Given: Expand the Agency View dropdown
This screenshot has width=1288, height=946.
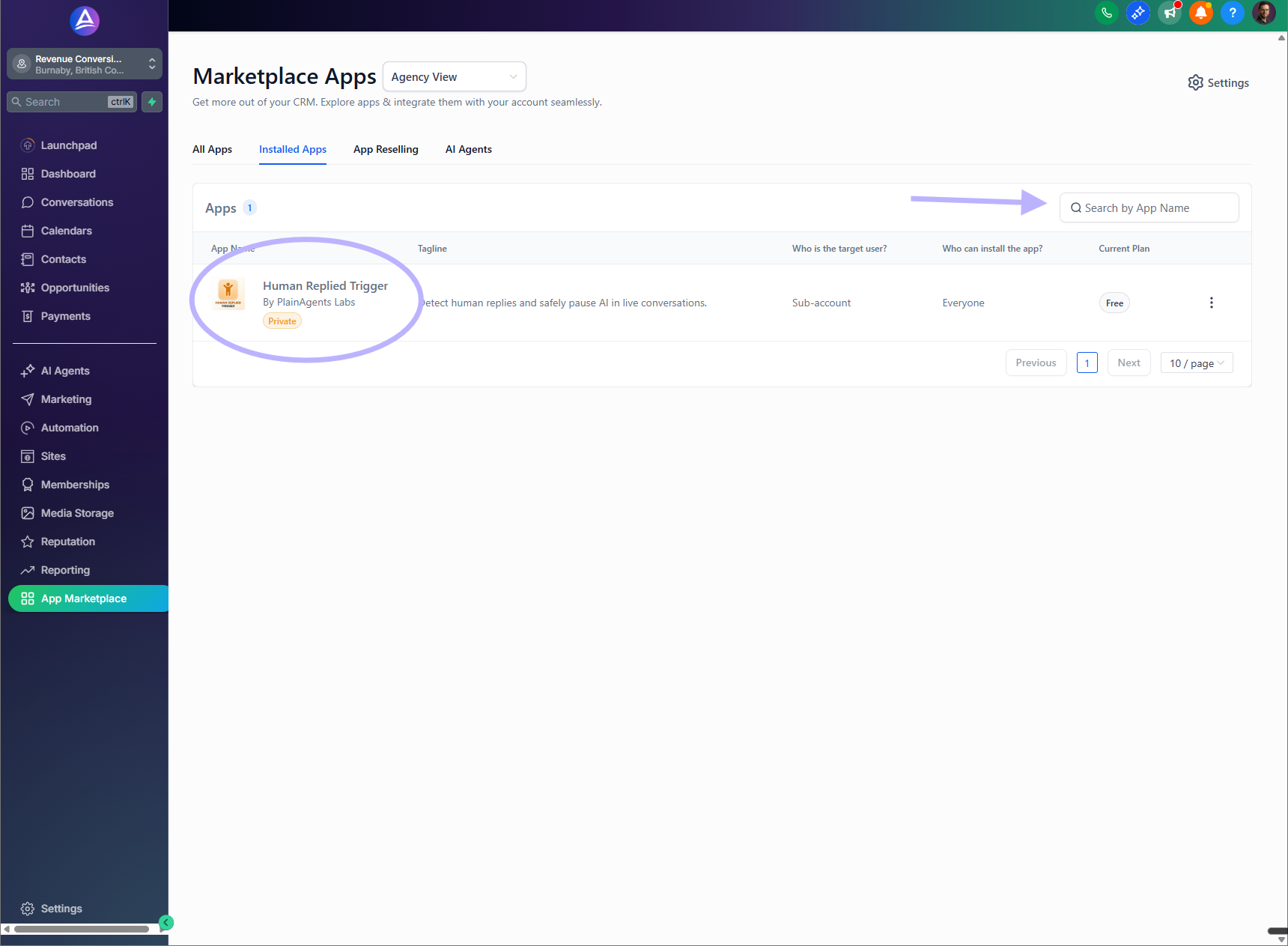Looking at the screenshot, I should click(454, 76).
